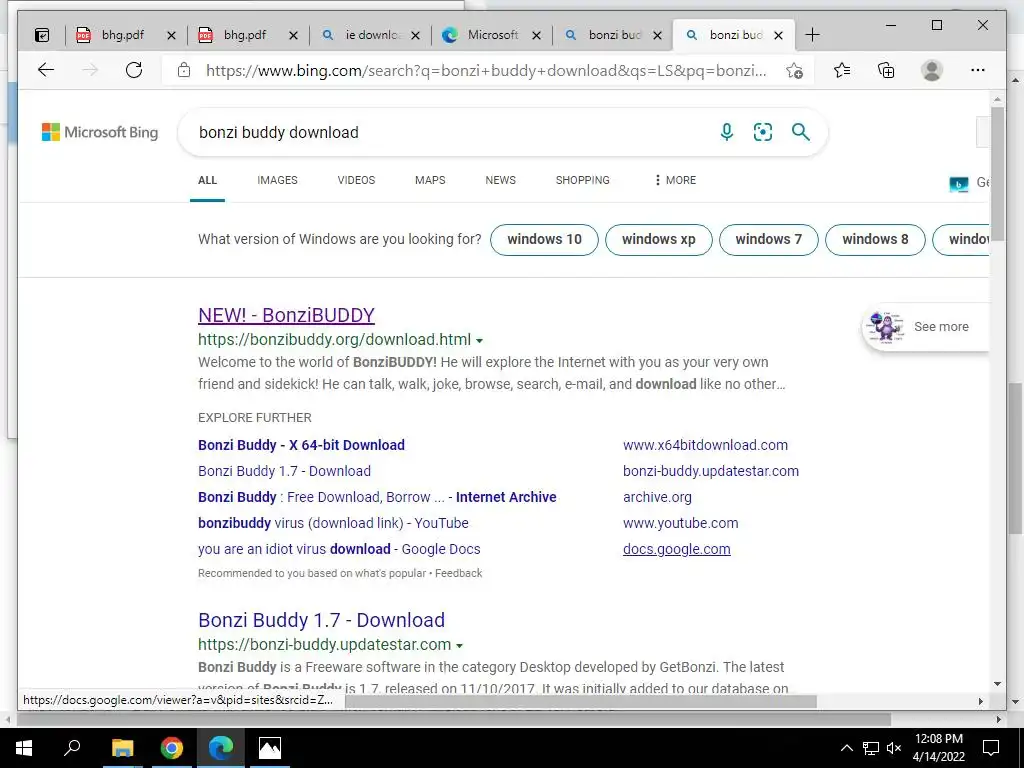Select the IMAGES search category
The image size is (1024, 768).
click(x=277, y=180)
